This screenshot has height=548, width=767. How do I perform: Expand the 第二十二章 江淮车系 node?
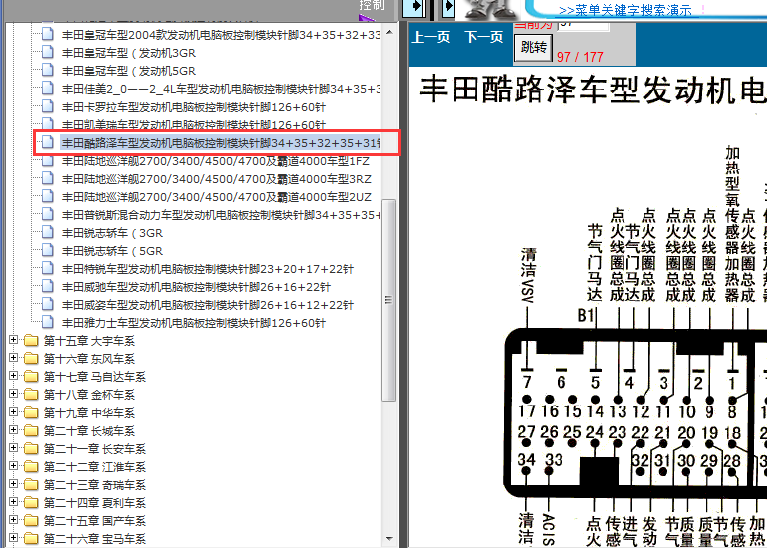(14, 466)
